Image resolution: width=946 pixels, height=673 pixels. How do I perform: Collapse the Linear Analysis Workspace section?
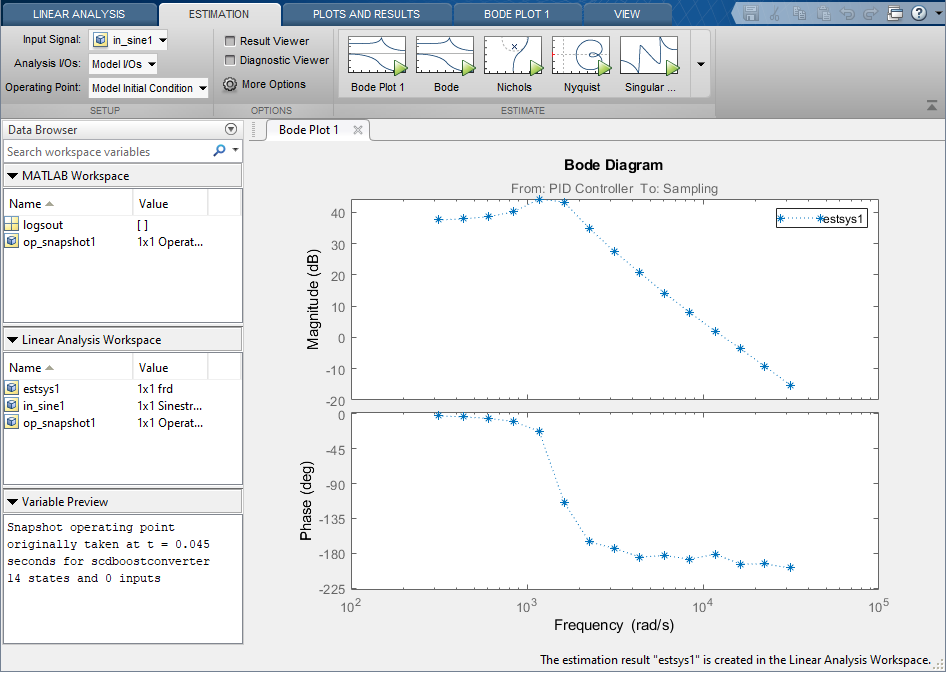click(12, 340)
